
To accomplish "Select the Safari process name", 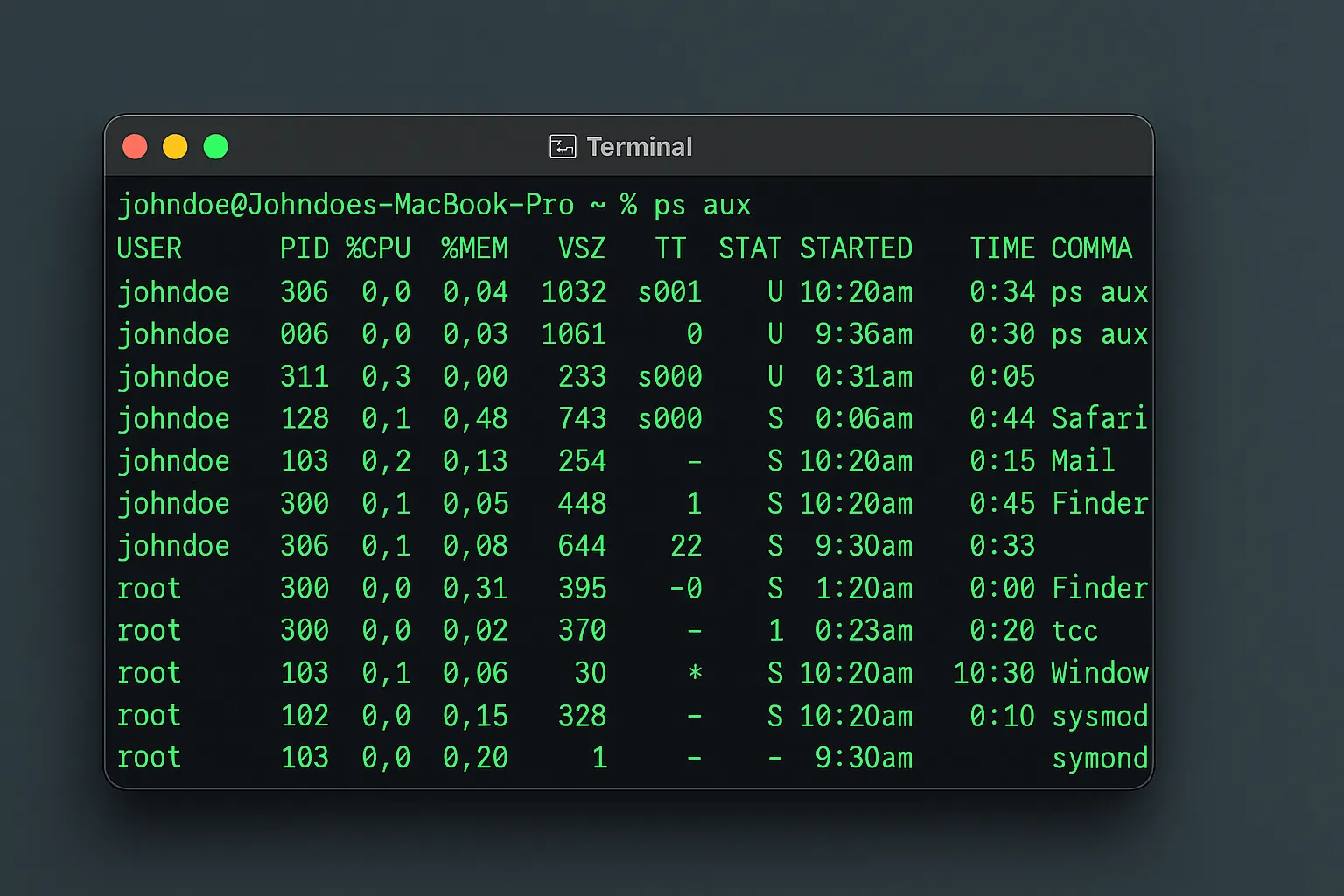I will [1099, 418].
